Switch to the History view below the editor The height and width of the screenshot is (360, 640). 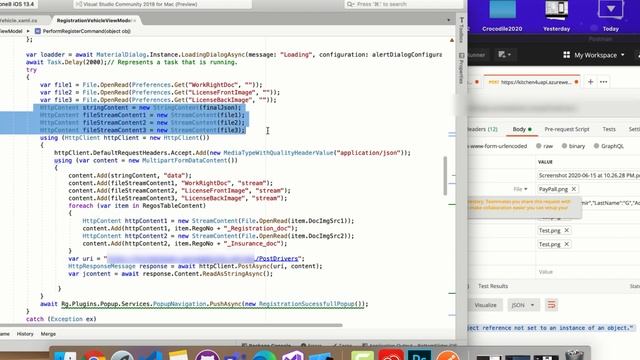[25, 334]
